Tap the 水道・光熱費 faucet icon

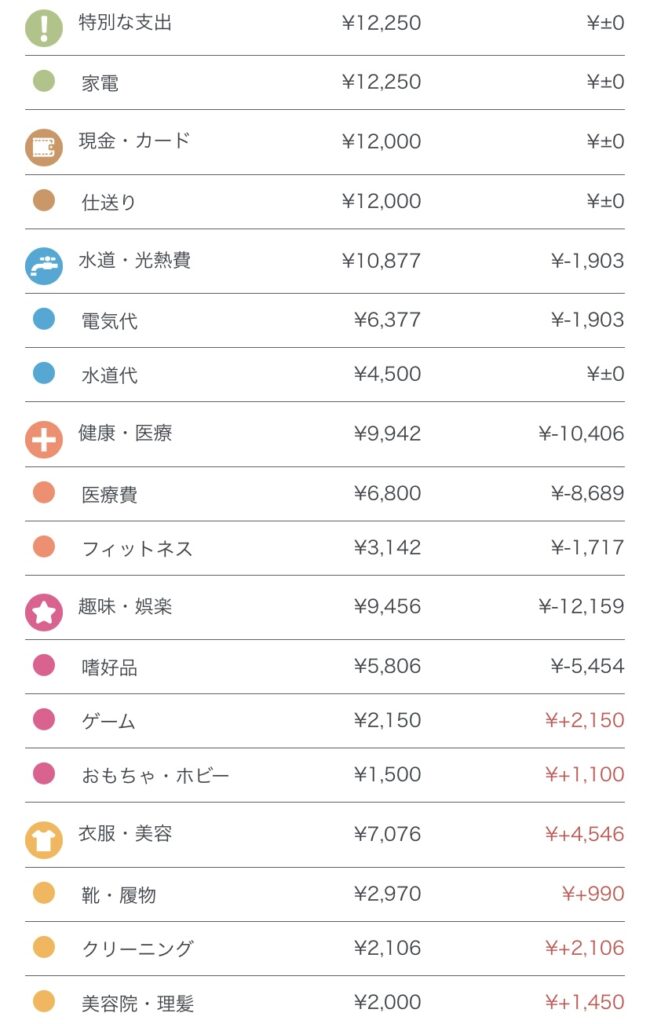pos(43,265)
